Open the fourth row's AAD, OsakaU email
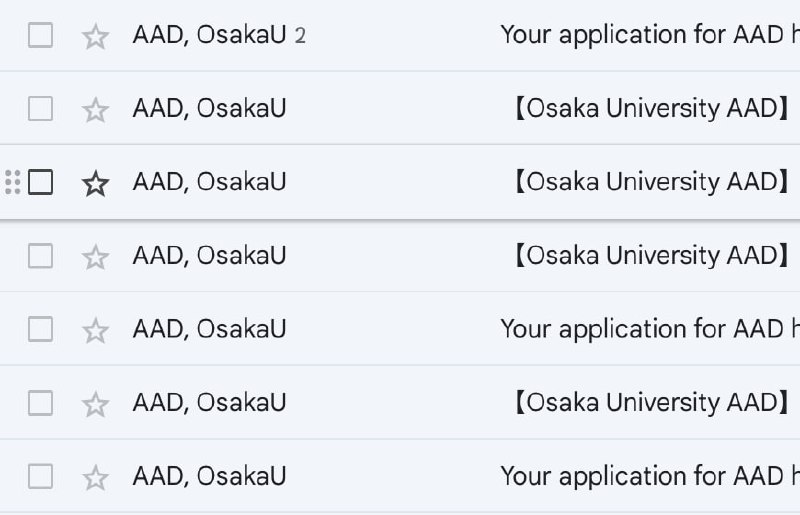The width and height of the screenshot is (800, 515). 650,256
